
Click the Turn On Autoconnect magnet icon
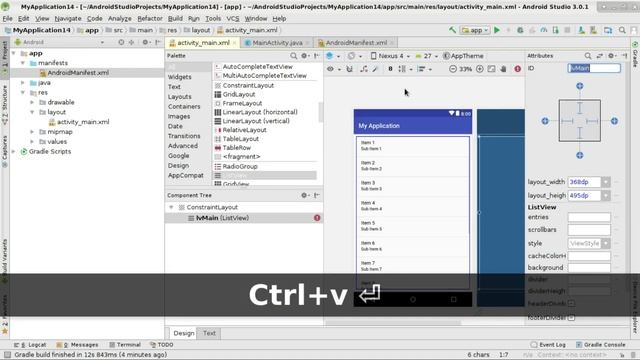(350, 69)
